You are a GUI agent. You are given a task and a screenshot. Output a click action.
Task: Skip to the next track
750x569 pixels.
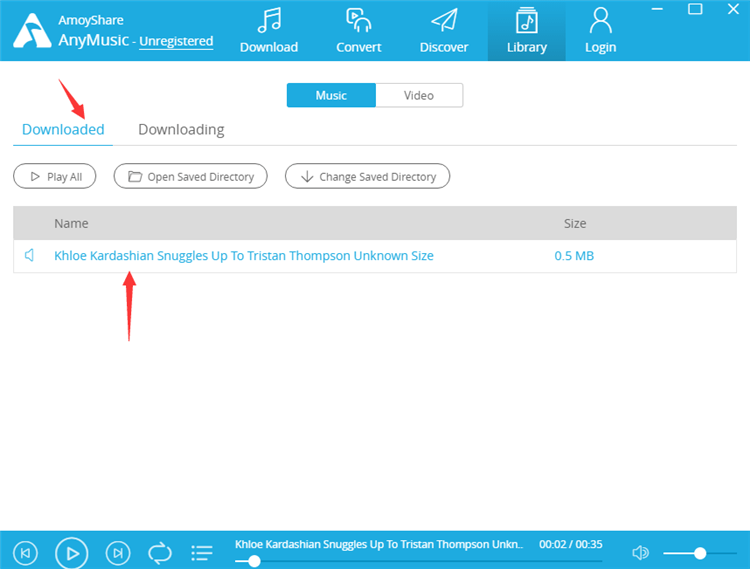pos(118,553)
